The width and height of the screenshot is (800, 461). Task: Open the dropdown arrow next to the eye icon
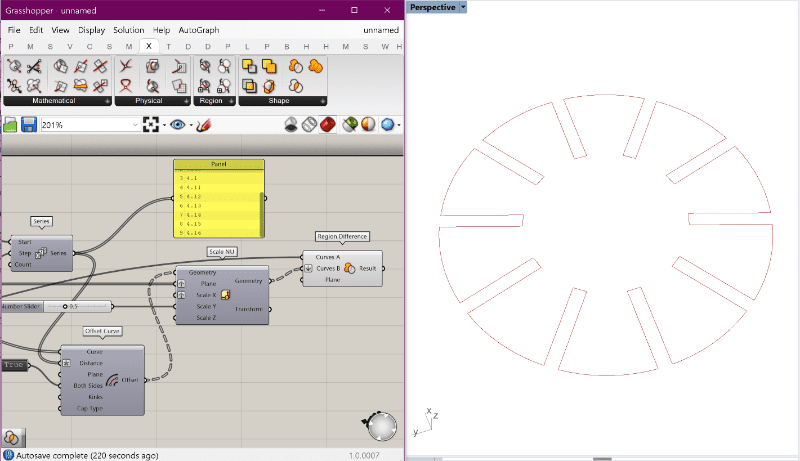pyautogui.click(x=191, y=125)
